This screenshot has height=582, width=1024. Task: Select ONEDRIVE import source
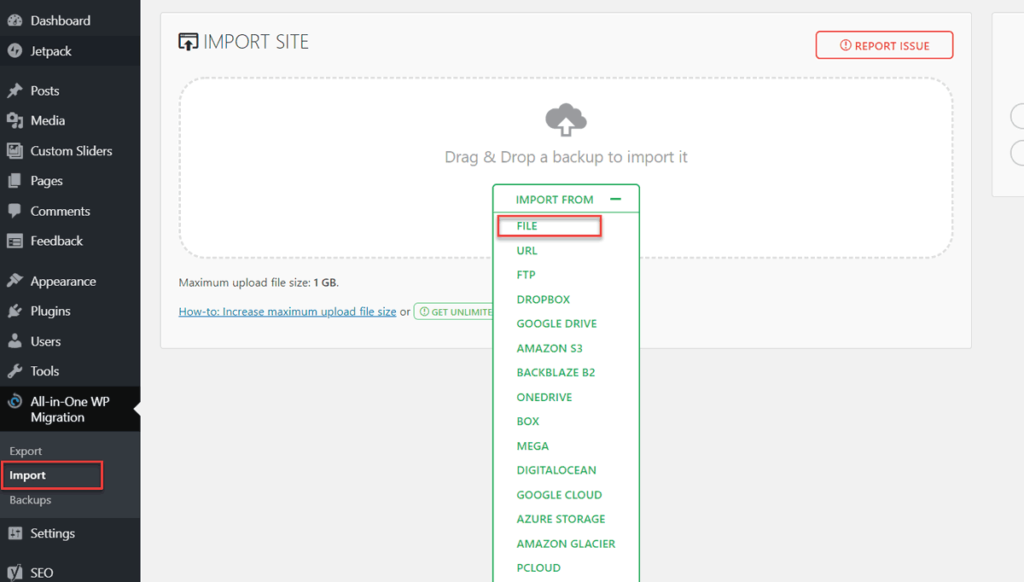coord(544,397)
